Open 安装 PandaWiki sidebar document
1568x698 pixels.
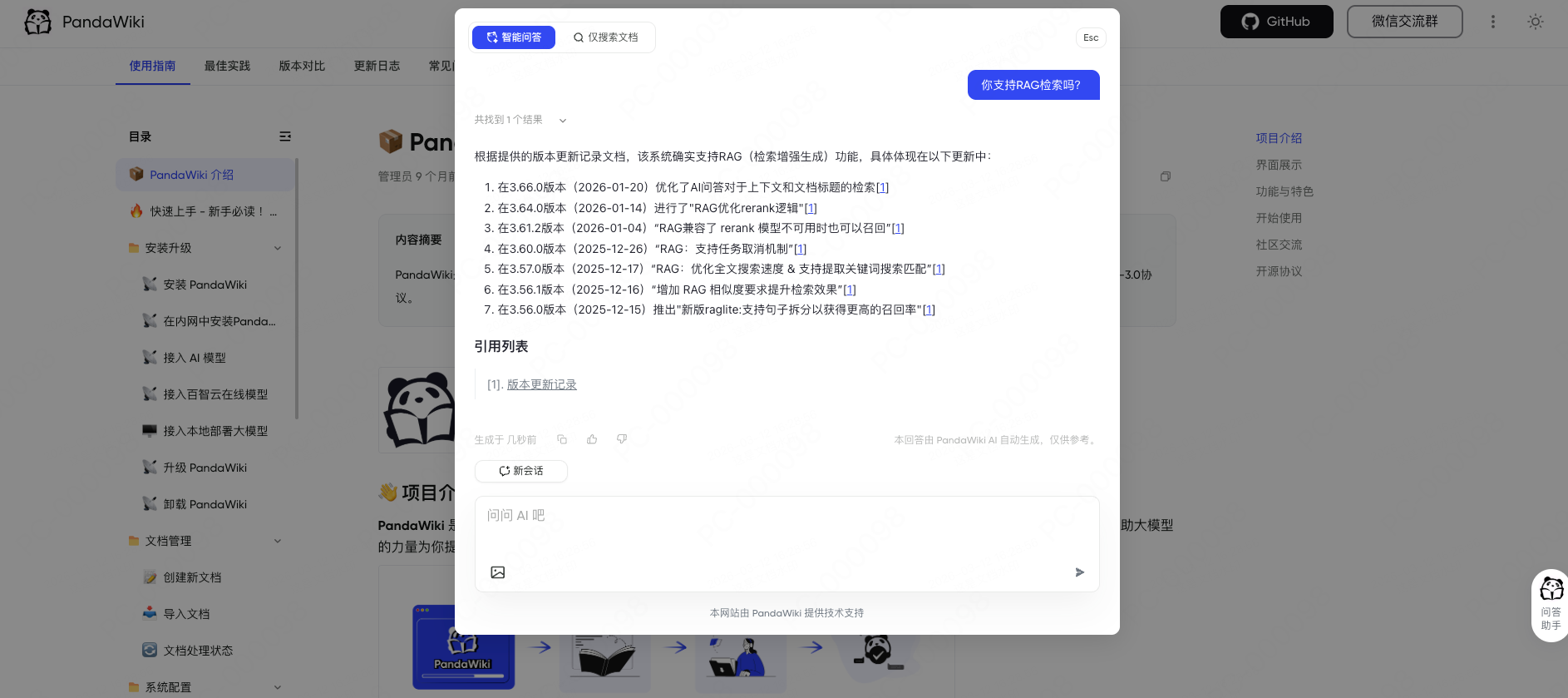click(205, 285)
